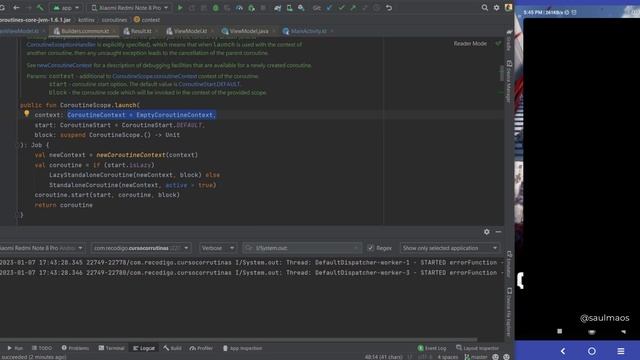Open Show only selected application dropdown
Screen dimensions: 640x360
449,248
